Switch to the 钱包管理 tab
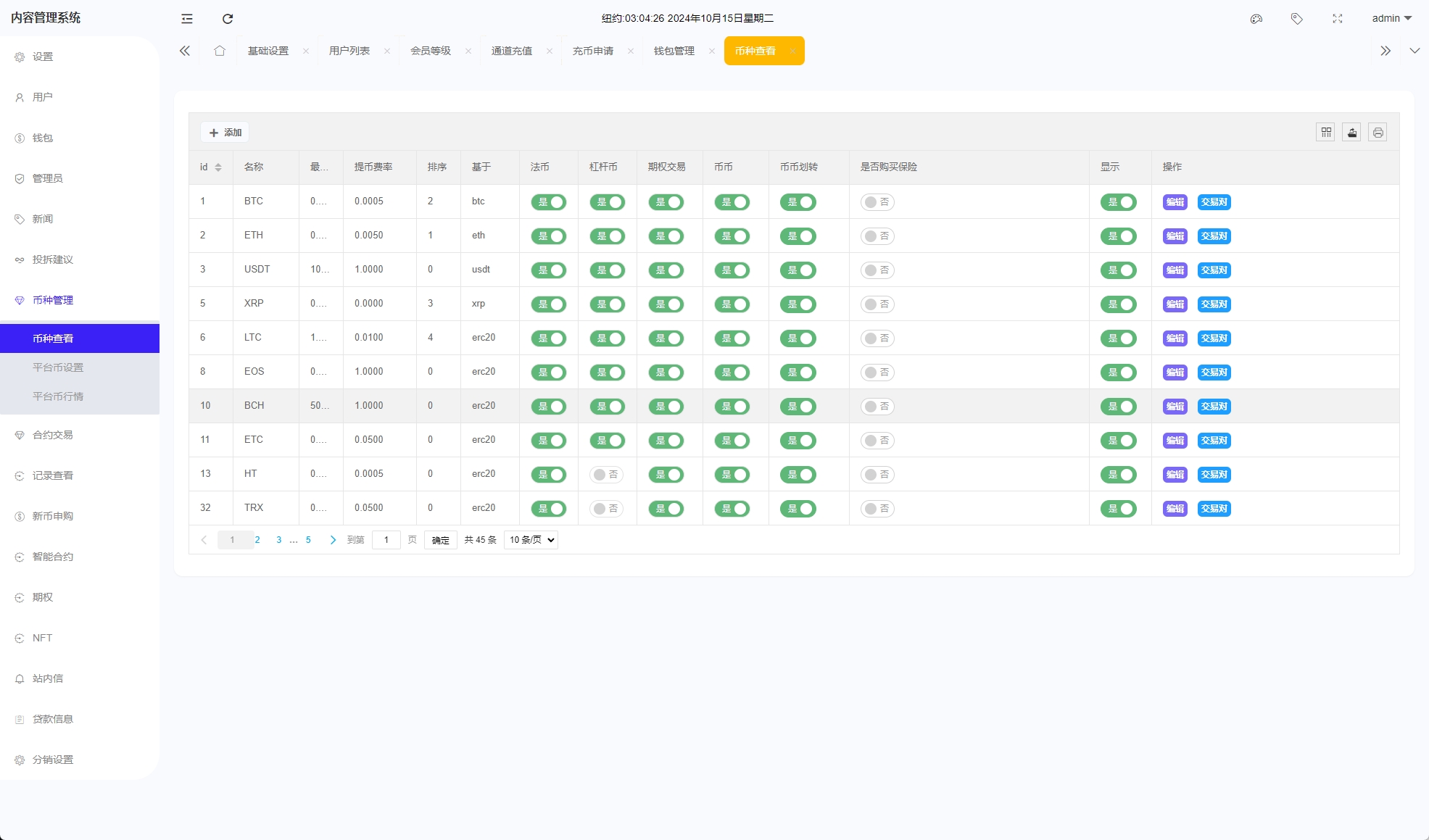This screenshot has height=840, width=1429. (674, 51)
